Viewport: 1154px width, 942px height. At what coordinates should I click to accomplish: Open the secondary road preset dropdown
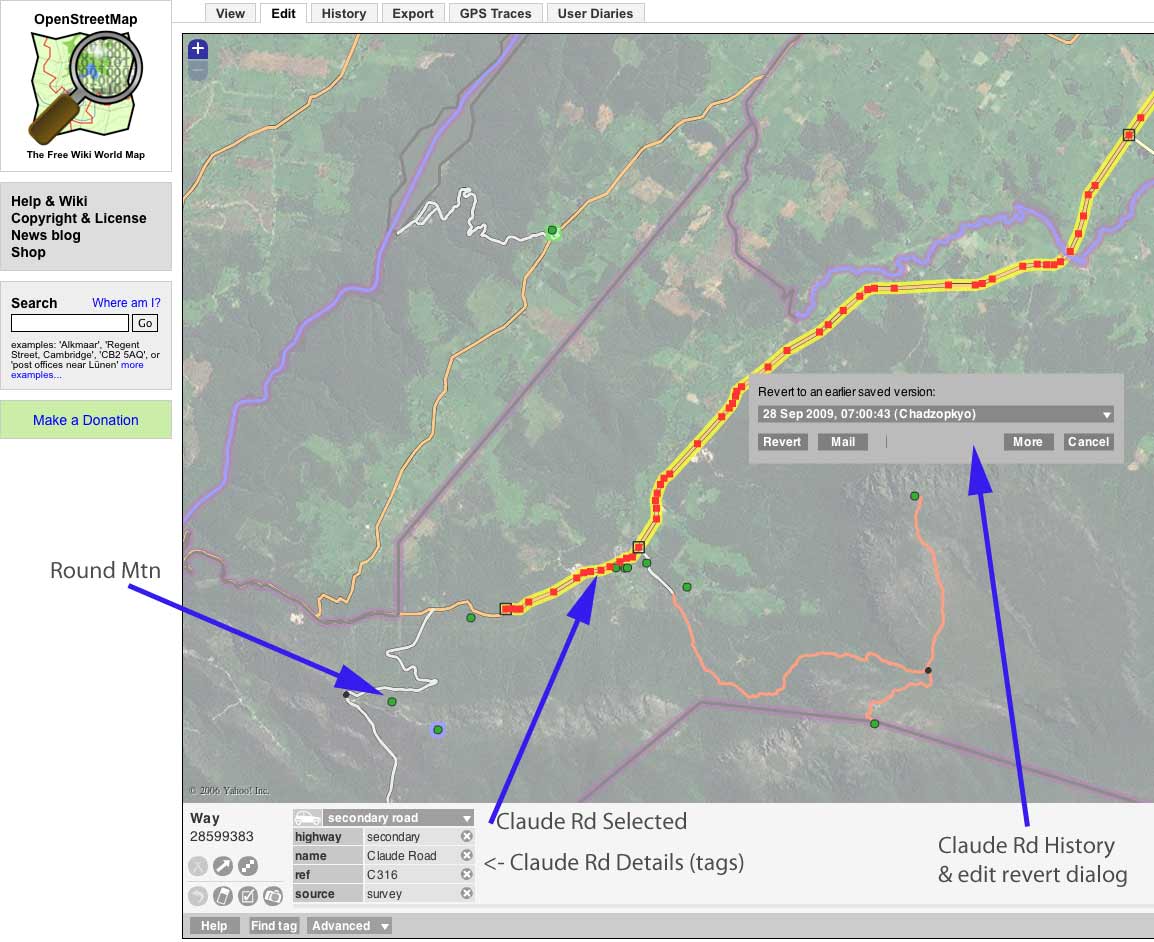pos(398,818)
